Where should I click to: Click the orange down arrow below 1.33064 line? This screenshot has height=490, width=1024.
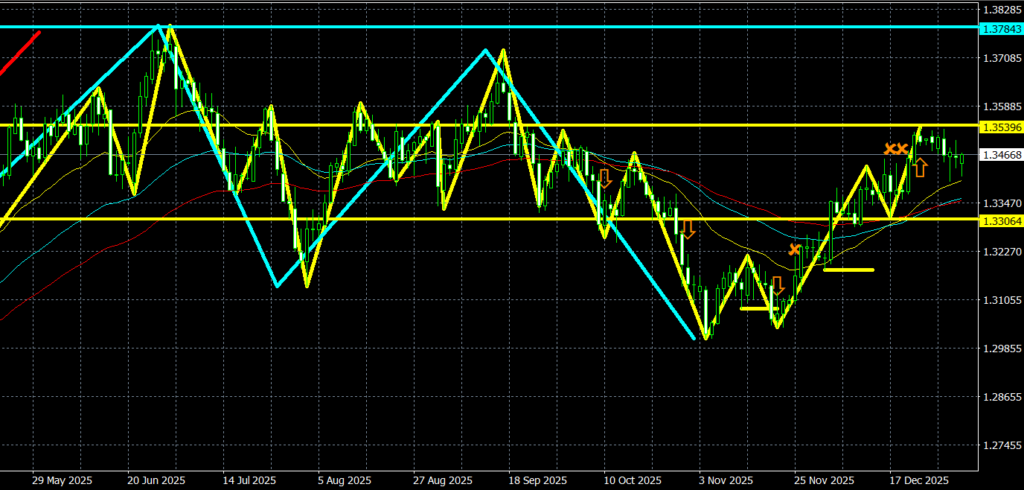pyautogui.click(x=687, y=229)
